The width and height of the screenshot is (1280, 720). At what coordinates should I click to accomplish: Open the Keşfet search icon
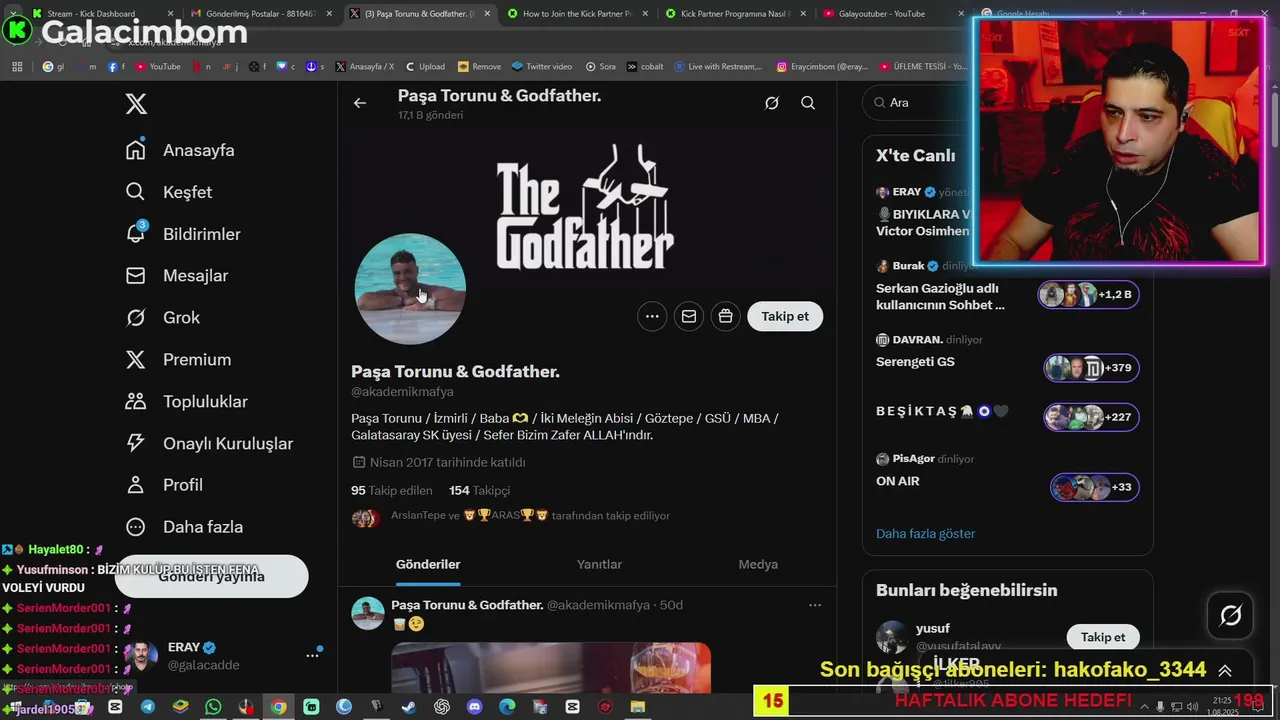136,192
